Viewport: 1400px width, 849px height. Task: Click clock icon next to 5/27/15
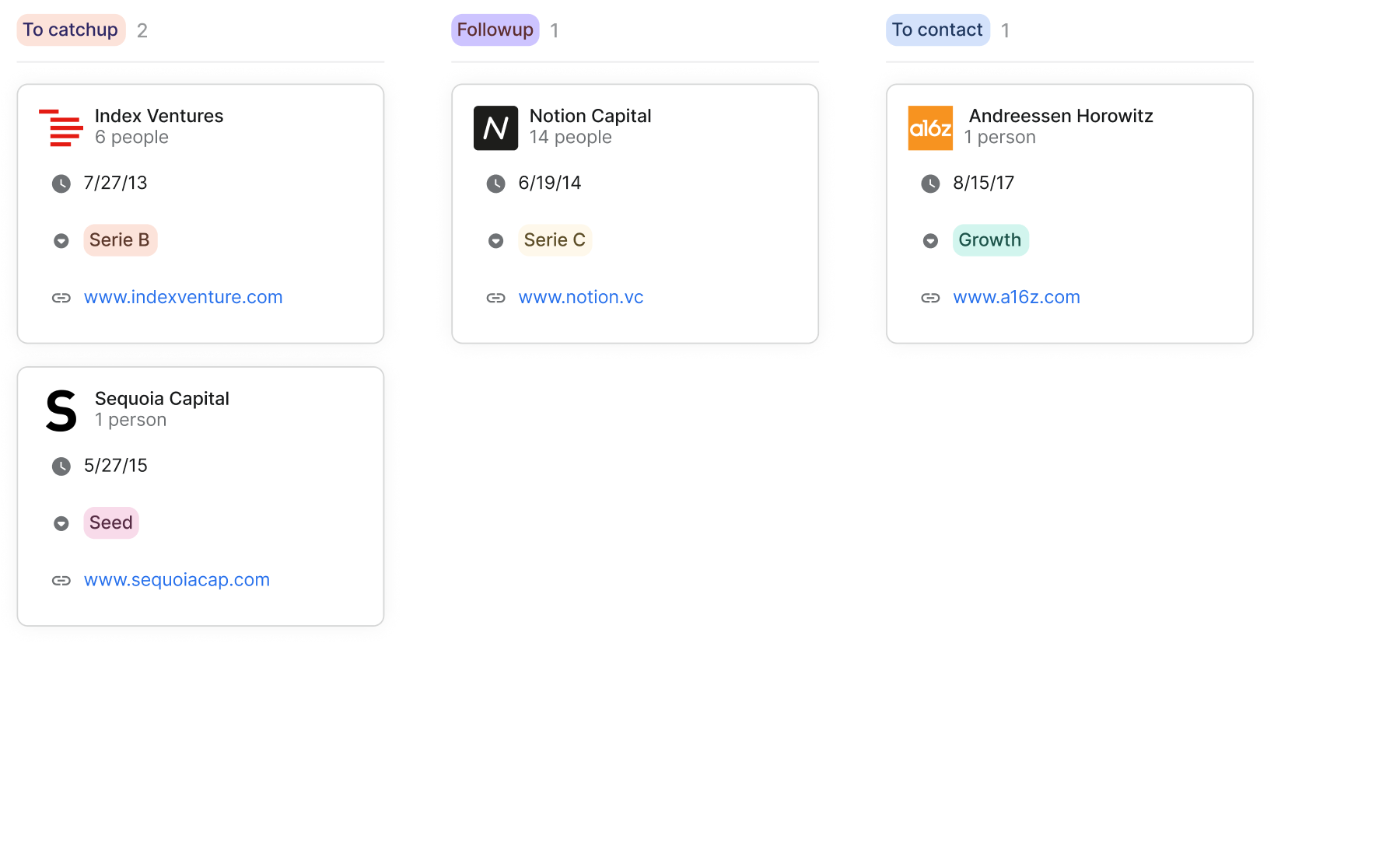(61, 466)
